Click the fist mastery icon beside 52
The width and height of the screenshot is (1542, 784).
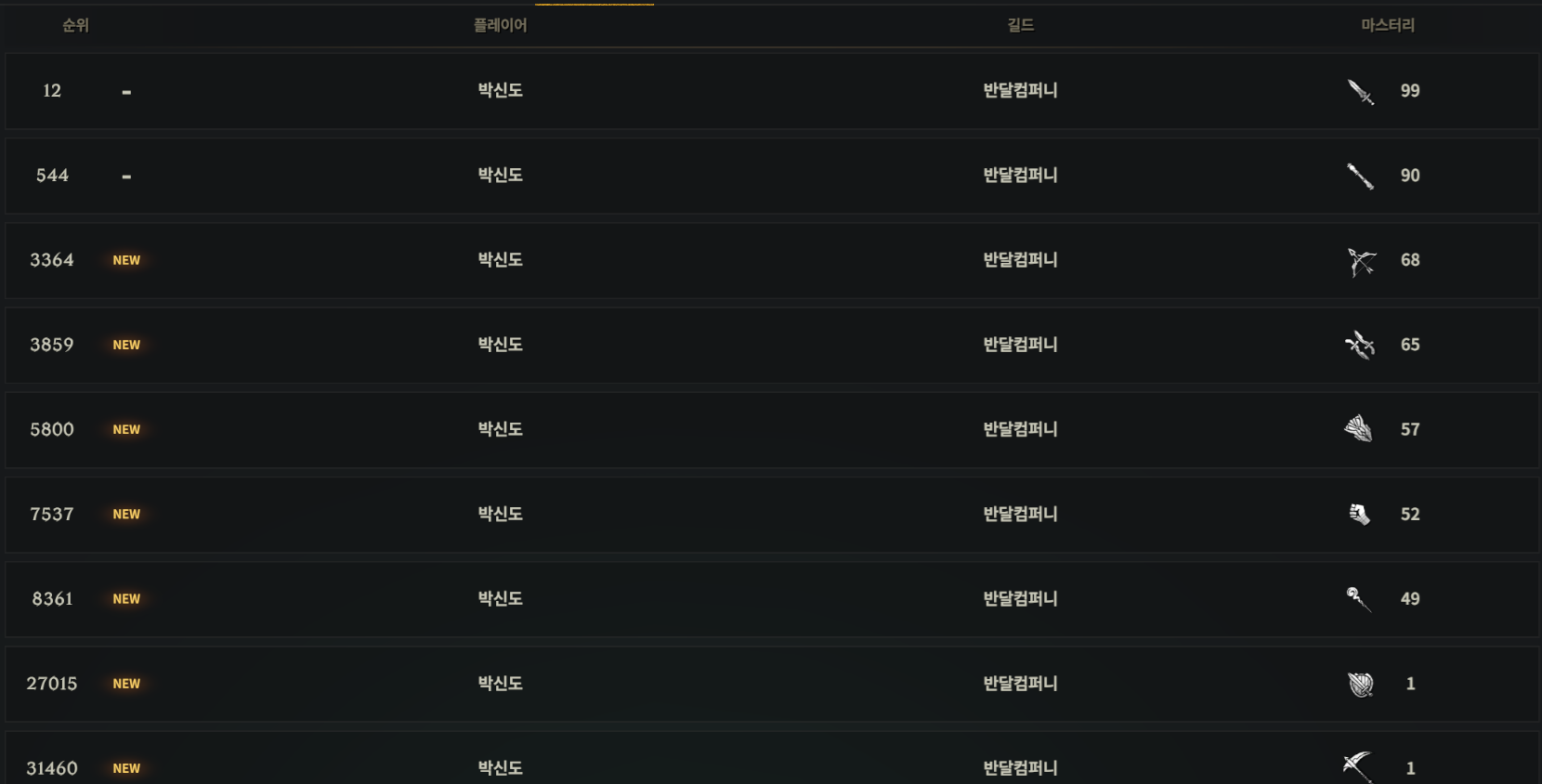click(1360, 514)
